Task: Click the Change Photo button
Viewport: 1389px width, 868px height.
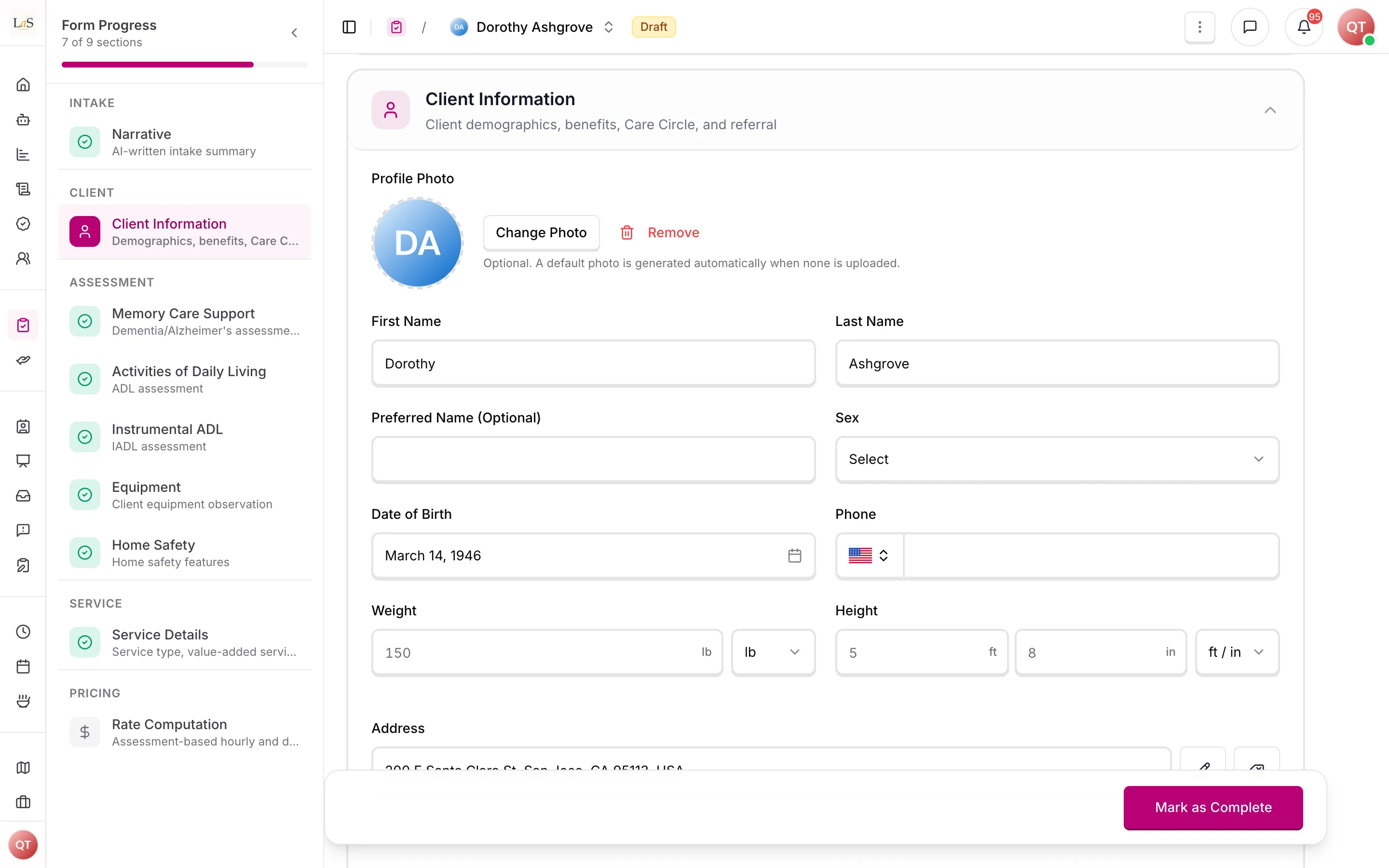Action: [541, 232]
